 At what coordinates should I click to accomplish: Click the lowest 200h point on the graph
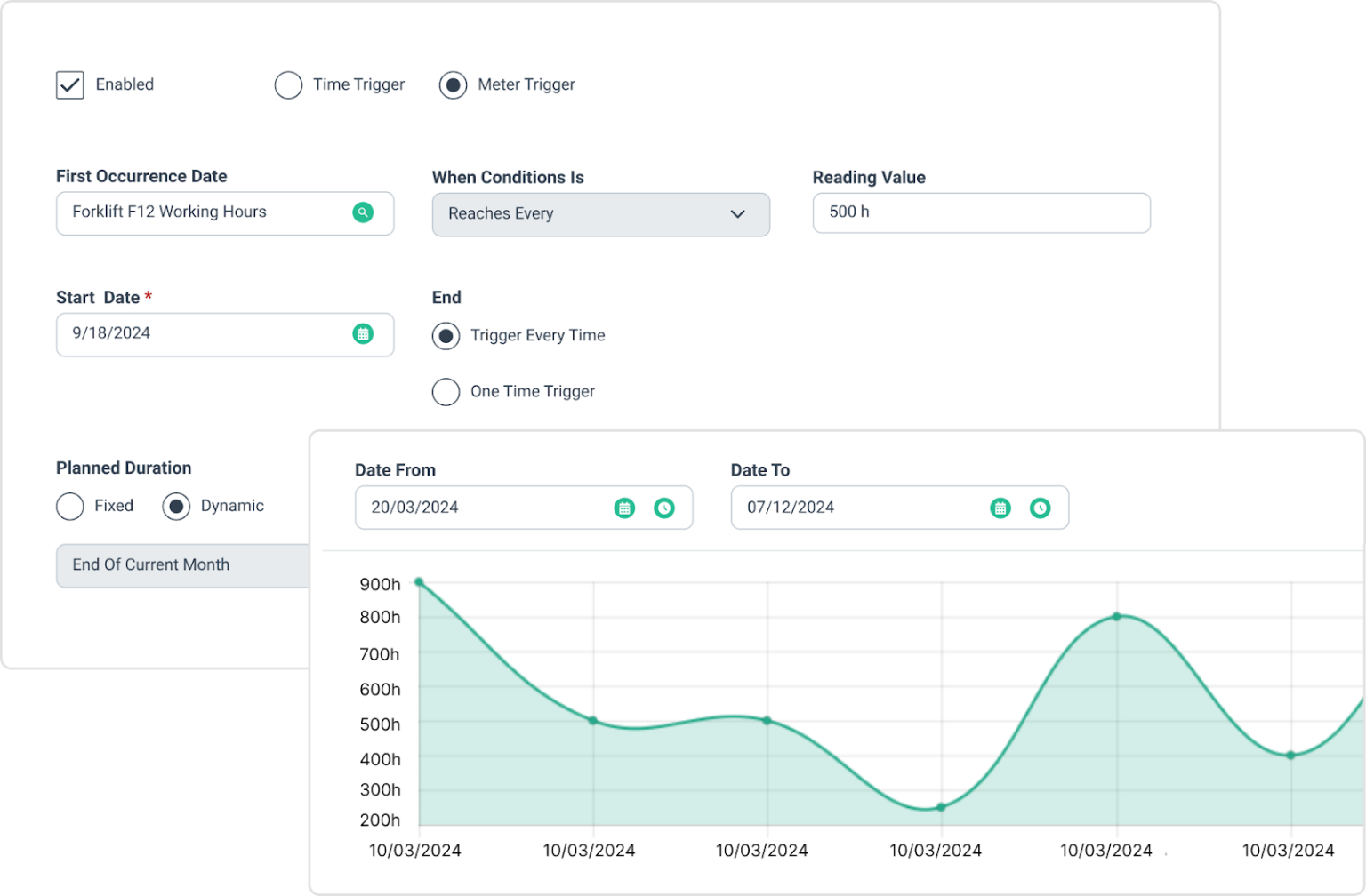pyautogui.click(x=939, y=808)
